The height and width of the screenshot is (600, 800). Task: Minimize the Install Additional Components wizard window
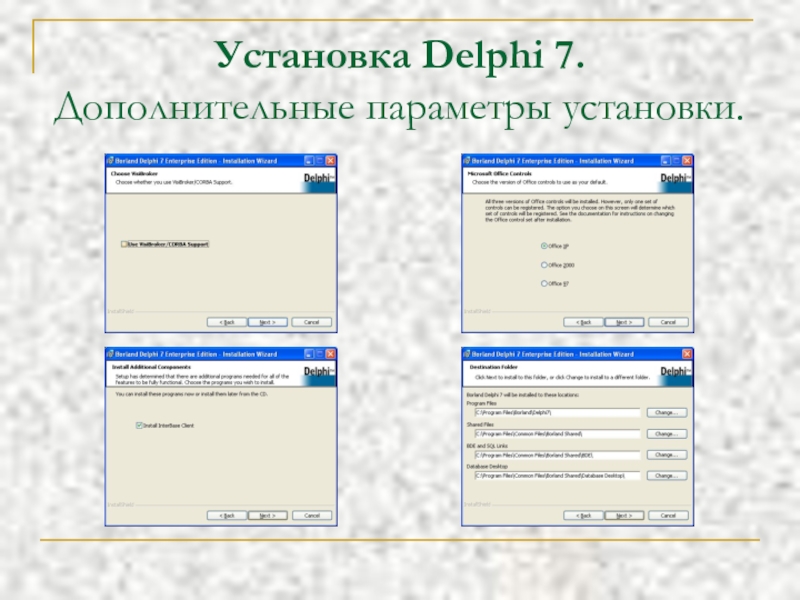tap(309, 354)
